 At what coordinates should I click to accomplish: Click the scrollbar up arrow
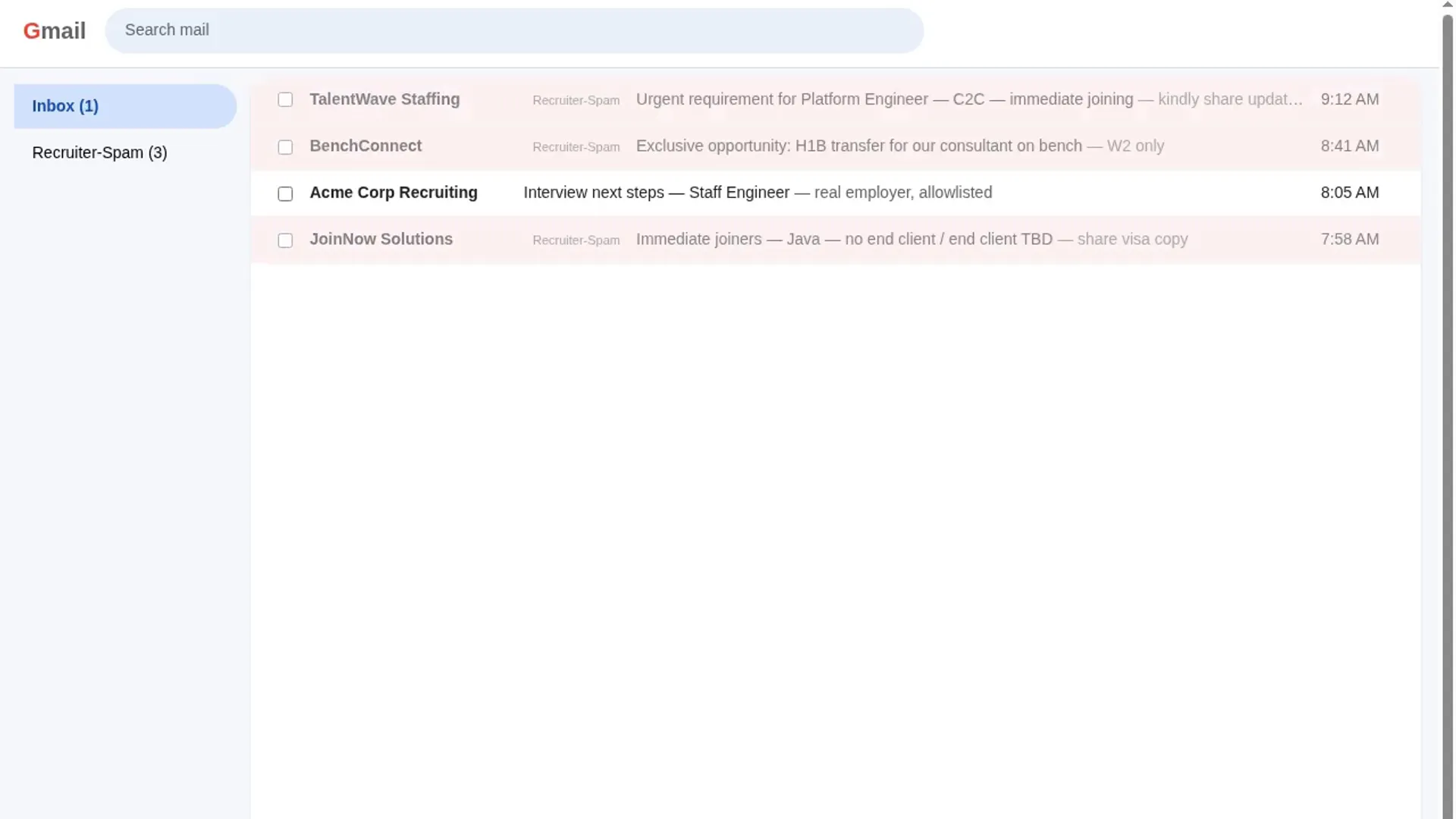[1447, 5]
